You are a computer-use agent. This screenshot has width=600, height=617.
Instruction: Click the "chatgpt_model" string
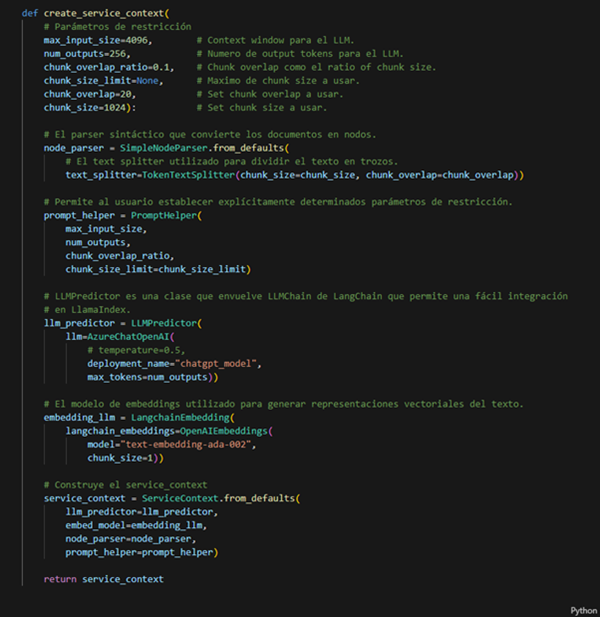tap(218, 364)
